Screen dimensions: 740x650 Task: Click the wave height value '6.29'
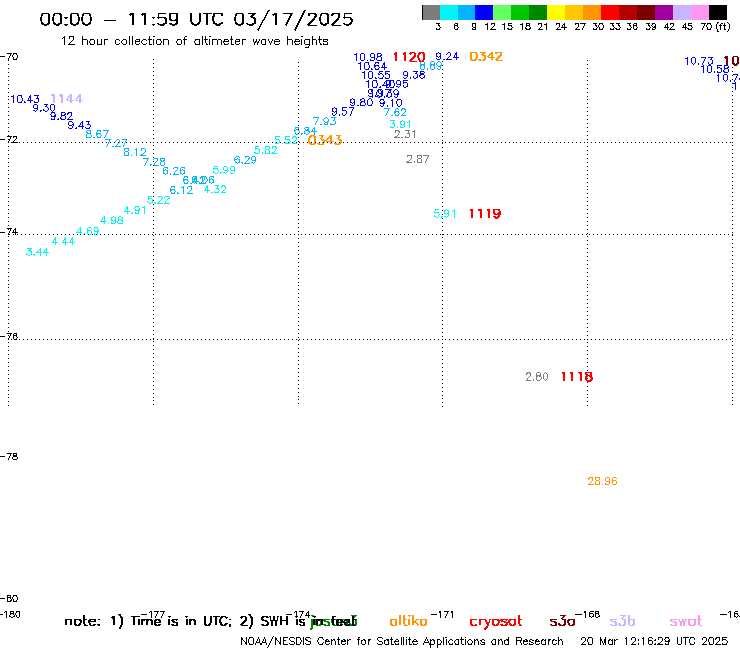click(245, 160)
